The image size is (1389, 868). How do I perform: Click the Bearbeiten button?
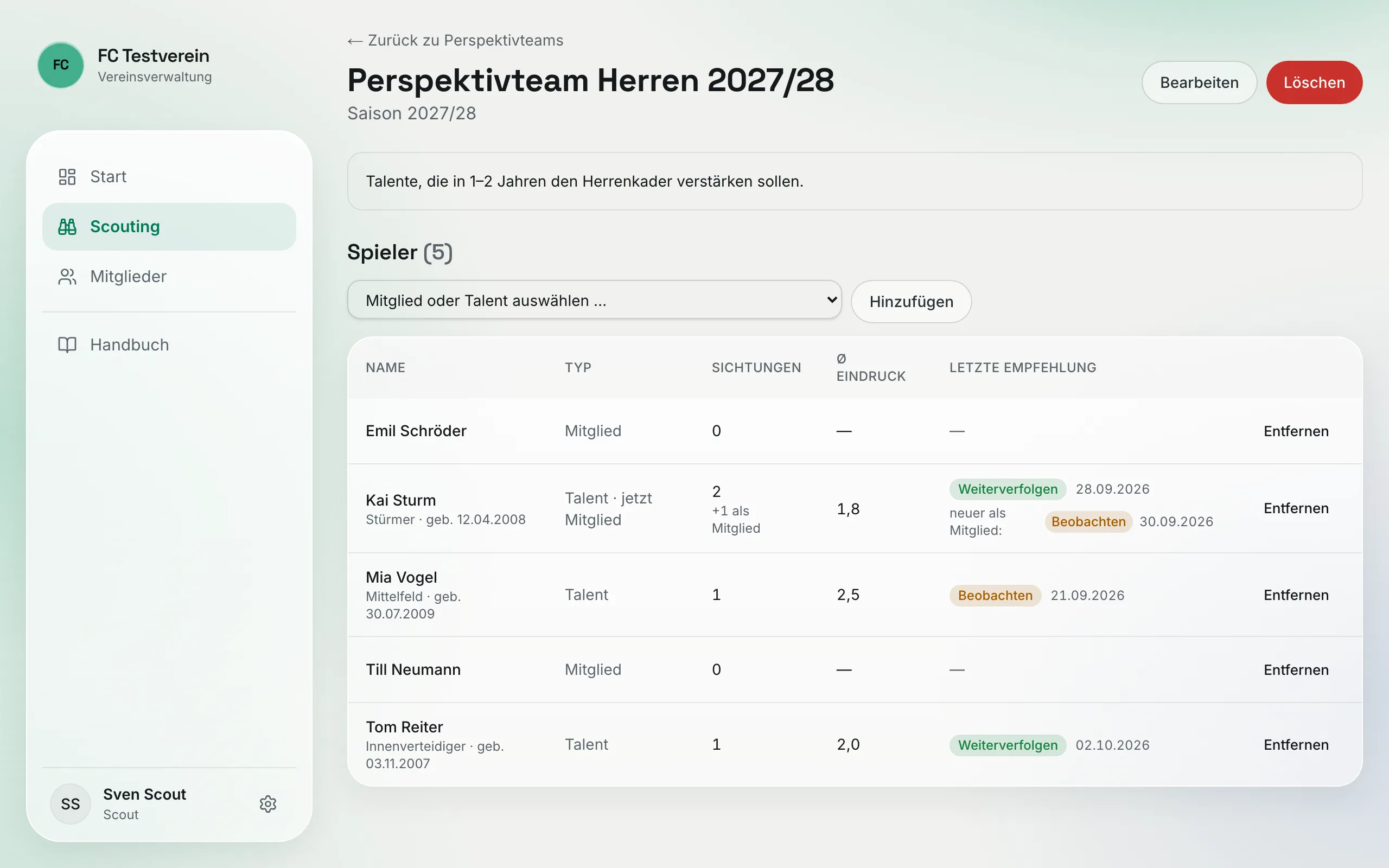point(1199,82)
